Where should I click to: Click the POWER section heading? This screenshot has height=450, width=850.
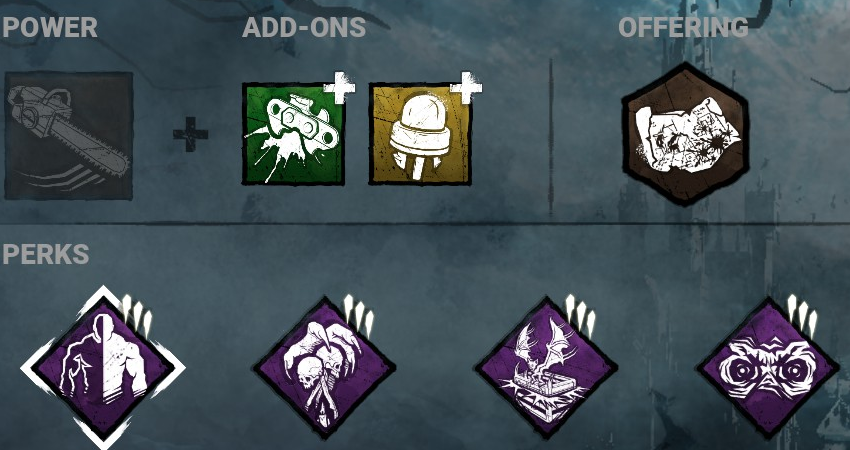[x=49, y=28]
